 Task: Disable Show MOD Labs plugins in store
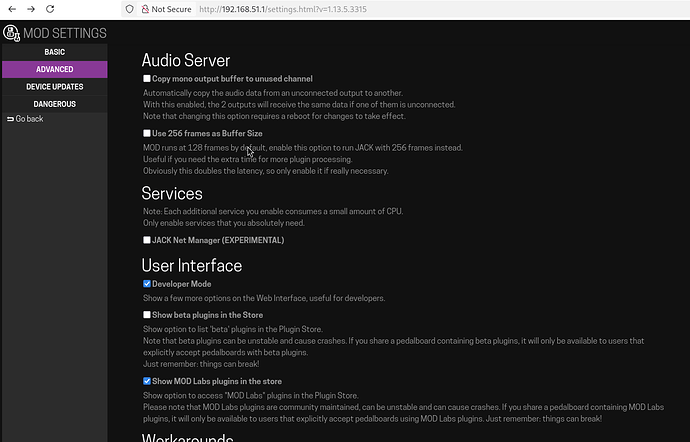coord(147,381)
